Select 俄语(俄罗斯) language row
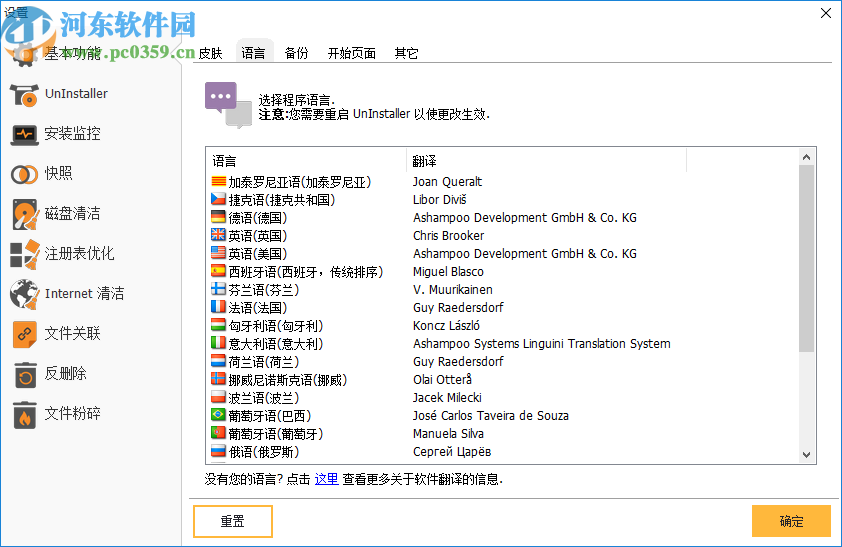 click(502, 451)
